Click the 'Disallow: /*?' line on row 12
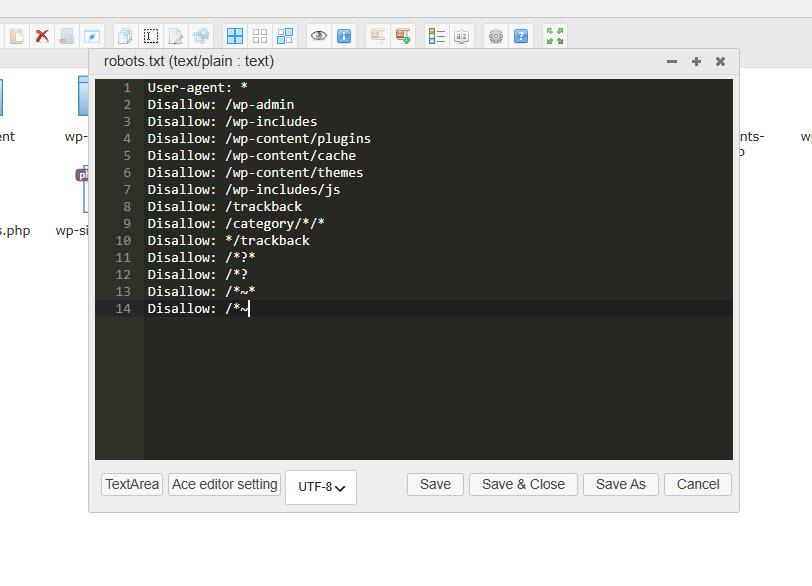This screenshot has width=812, height=586. coord(198,275)
